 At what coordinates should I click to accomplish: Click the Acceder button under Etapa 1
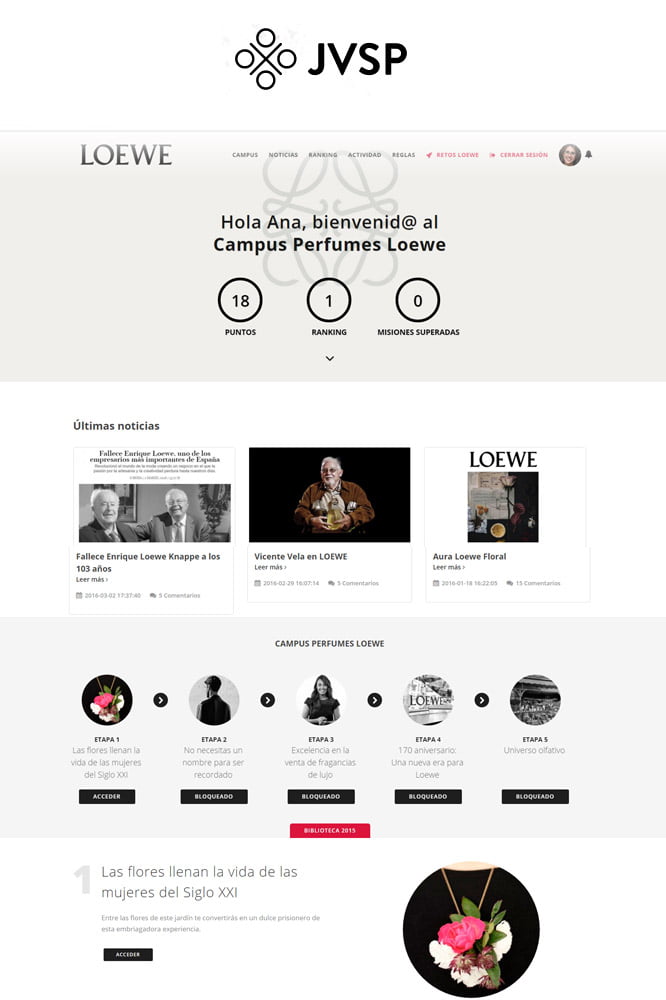pos(107,797)
